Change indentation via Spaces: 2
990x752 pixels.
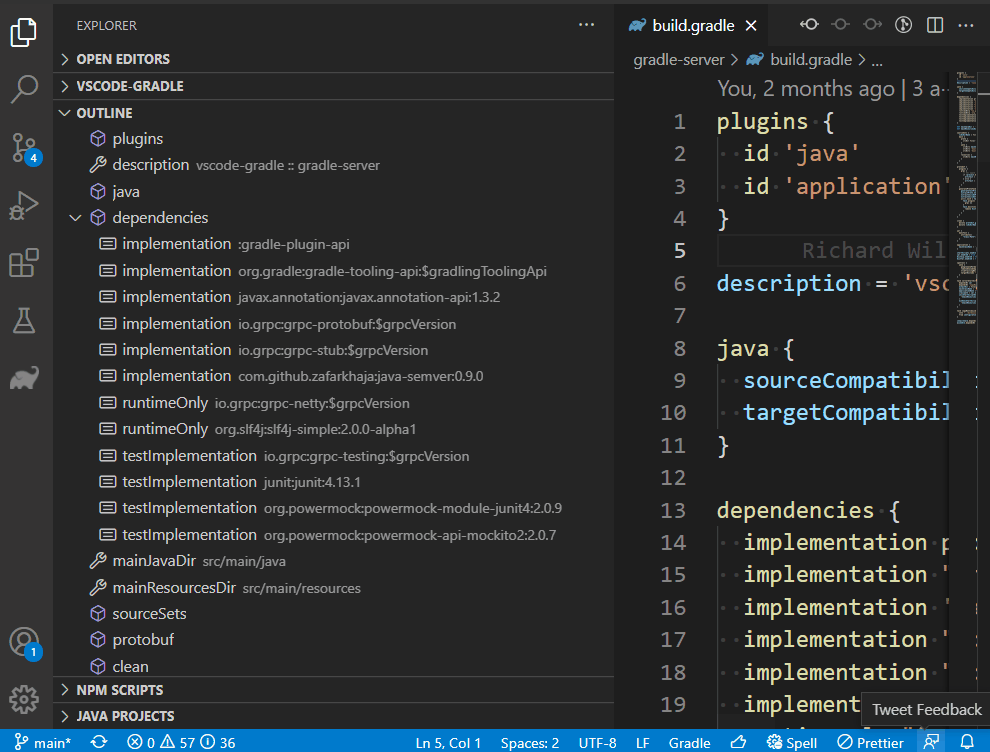coord(530,743)
